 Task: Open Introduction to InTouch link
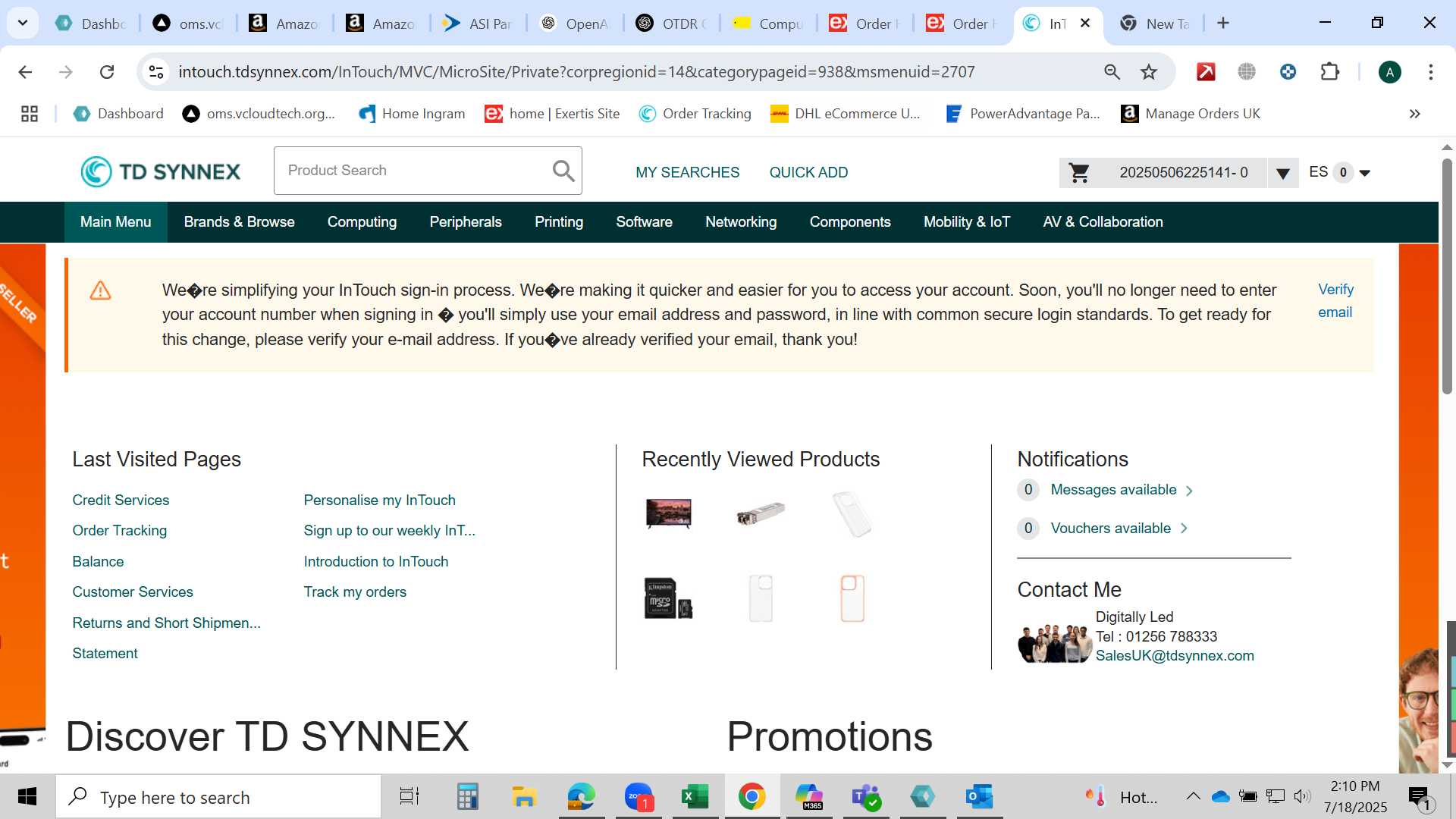[x=375, y=562]
